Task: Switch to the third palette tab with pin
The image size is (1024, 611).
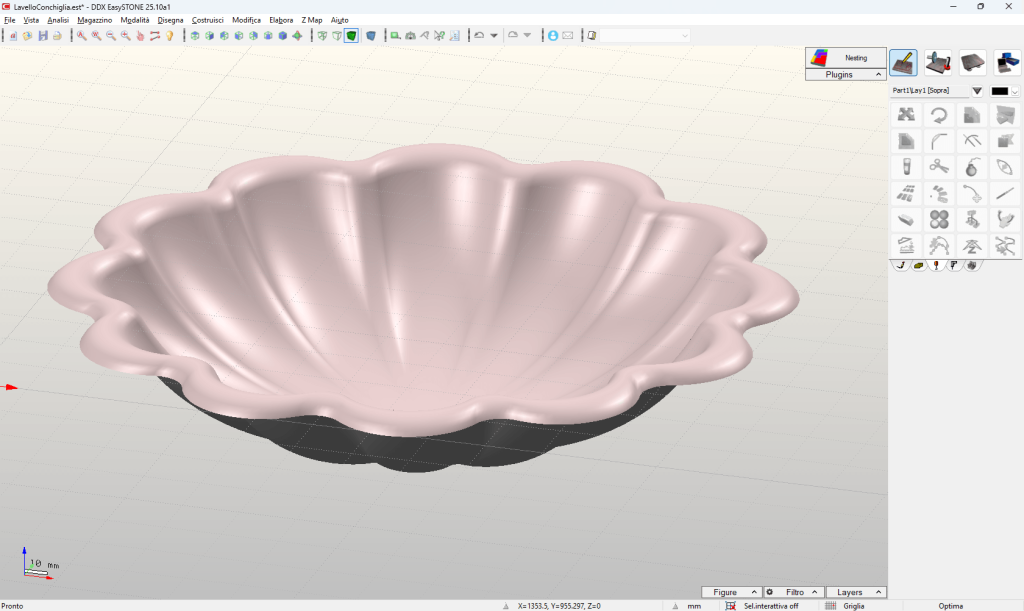Action: coord(936,265)
